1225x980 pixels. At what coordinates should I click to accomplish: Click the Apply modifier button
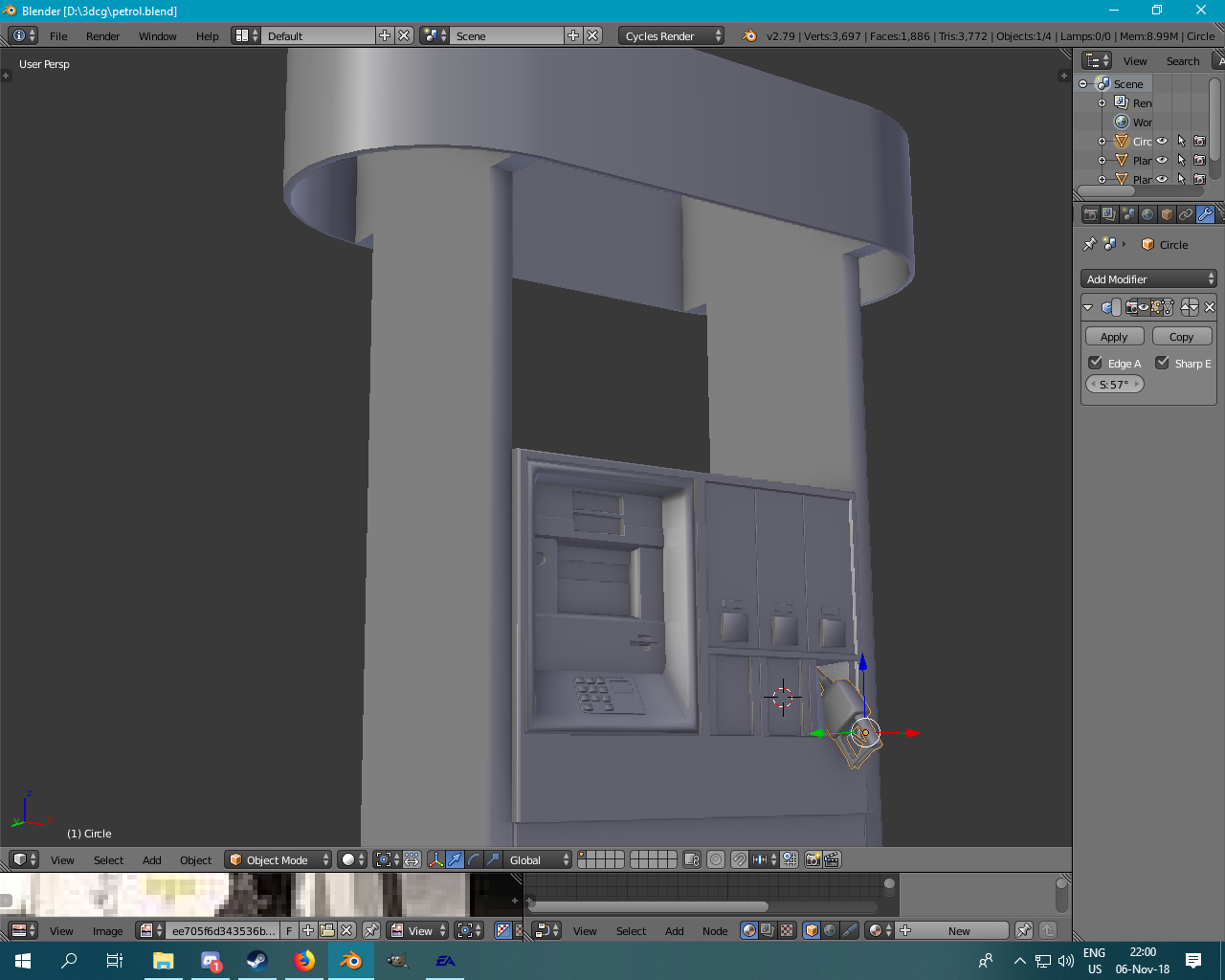coord(1114,337)
